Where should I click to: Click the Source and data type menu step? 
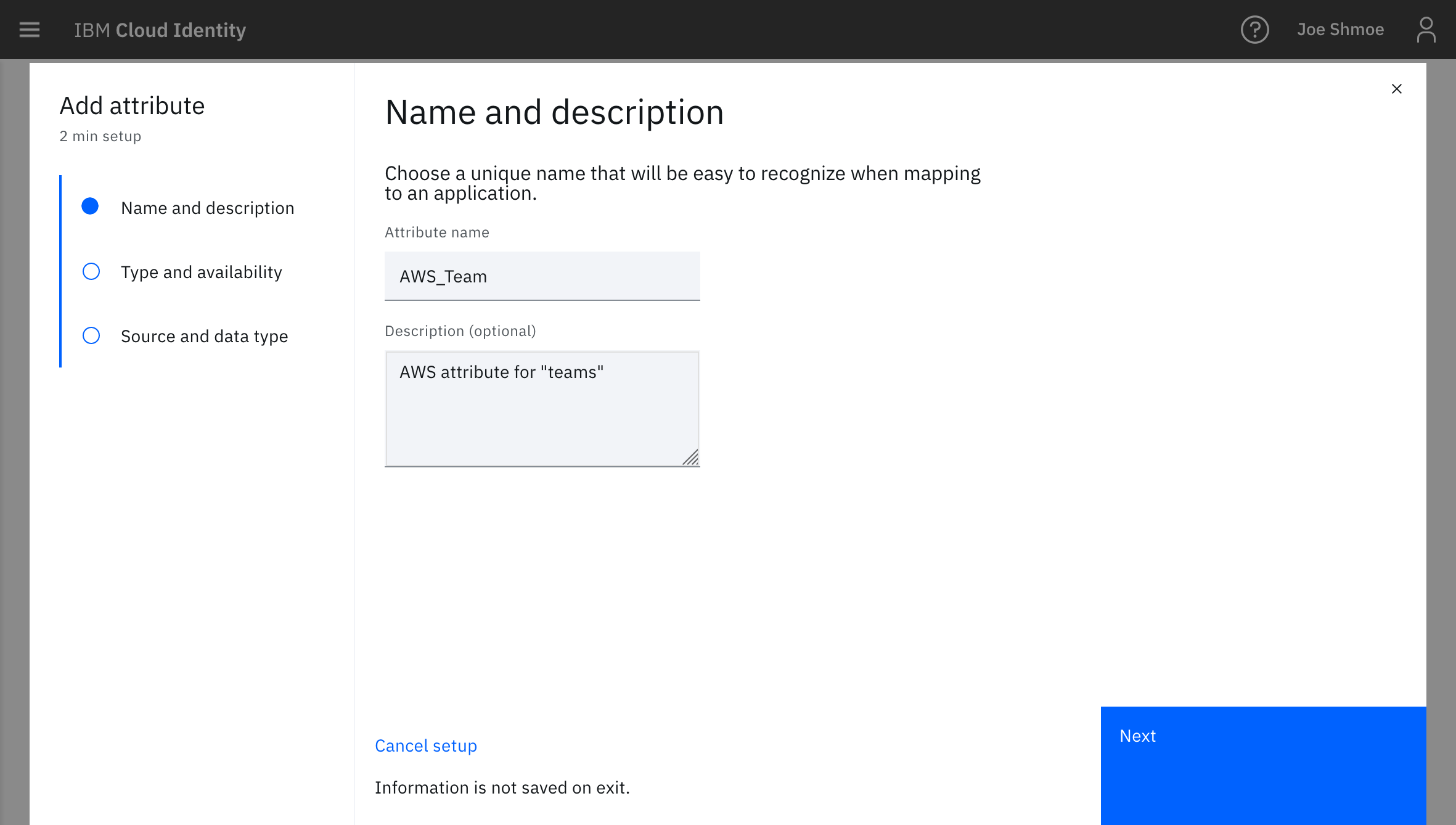[205, 335]
